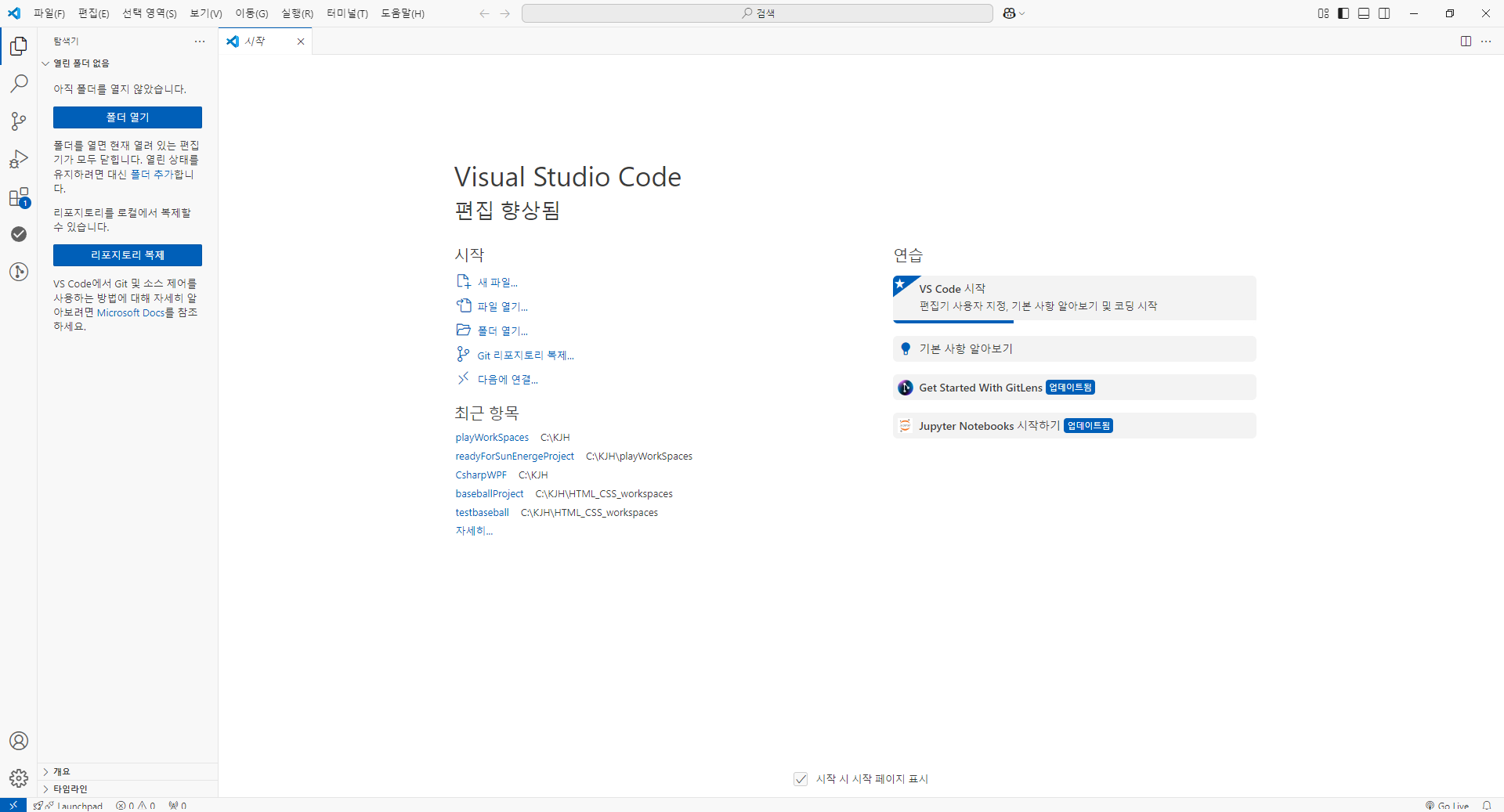1504x812 pixels.
Task: Click 자세히... to show more recents
Action: [x=474, y=531]
